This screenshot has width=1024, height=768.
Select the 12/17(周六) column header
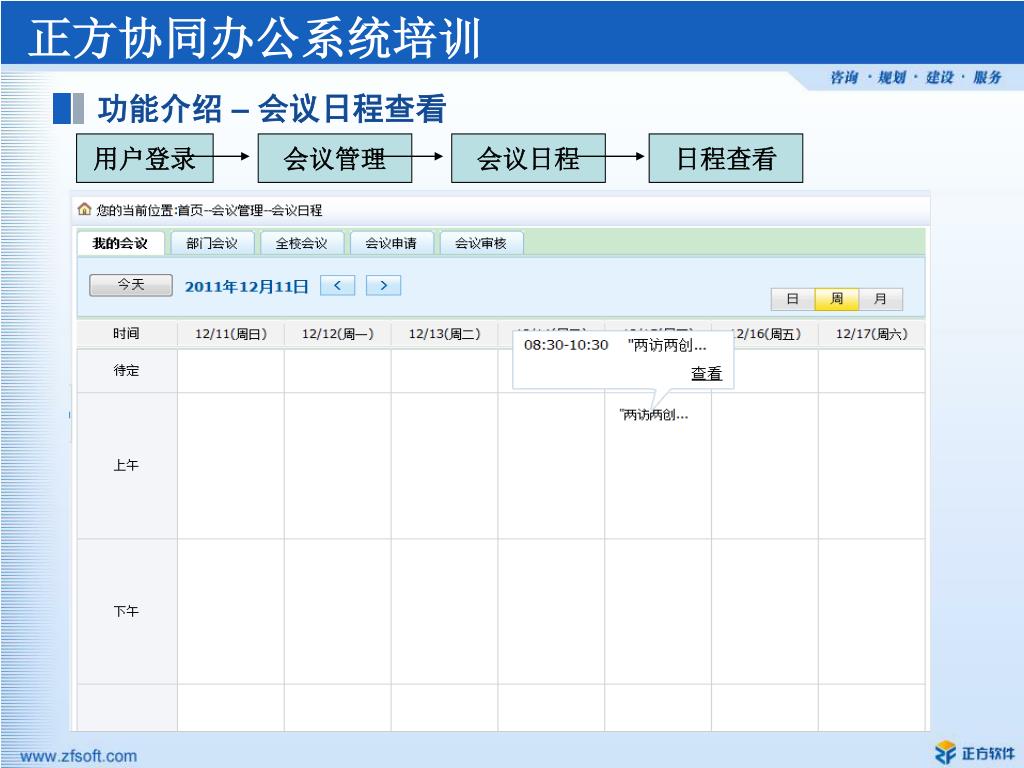coord(872,334)
